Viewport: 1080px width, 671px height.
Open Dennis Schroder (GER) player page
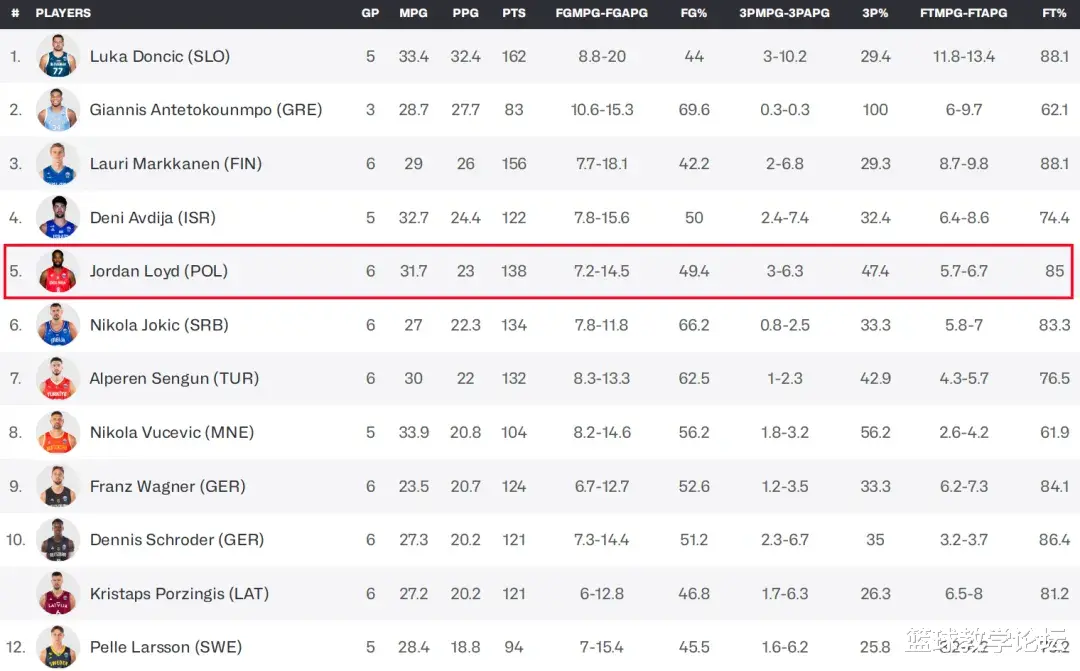pyautogui.click(x=177, y=539)
